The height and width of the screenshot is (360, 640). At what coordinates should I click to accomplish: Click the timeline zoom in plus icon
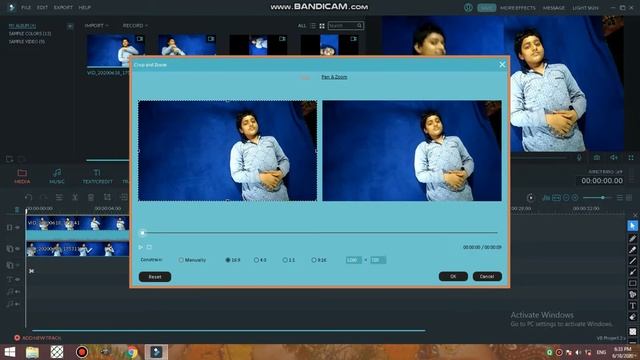(575, 198)
